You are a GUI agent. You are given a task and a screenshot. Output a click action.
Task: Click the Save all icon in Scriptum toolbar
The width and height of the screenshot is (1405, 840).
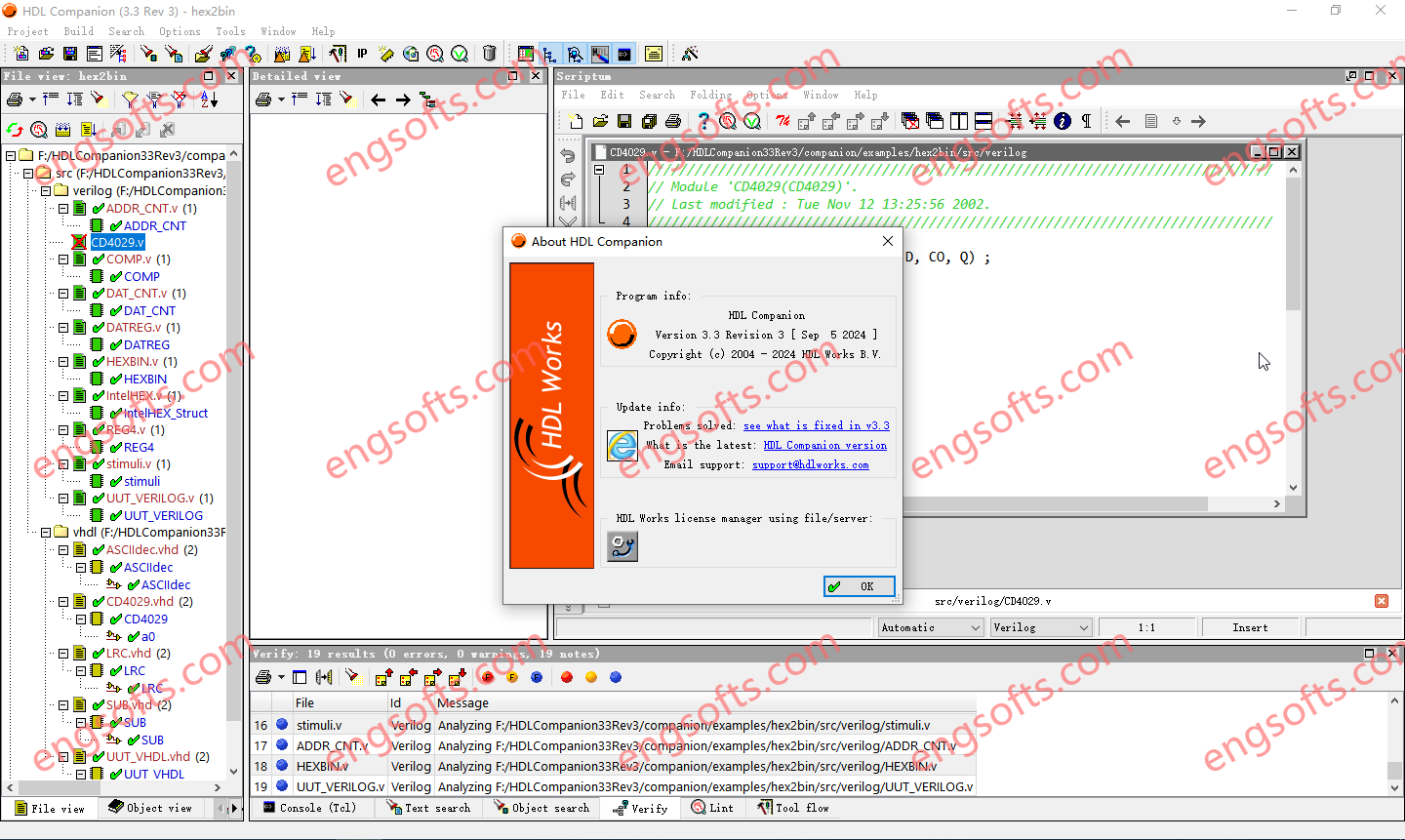click(x=649, y=121)
